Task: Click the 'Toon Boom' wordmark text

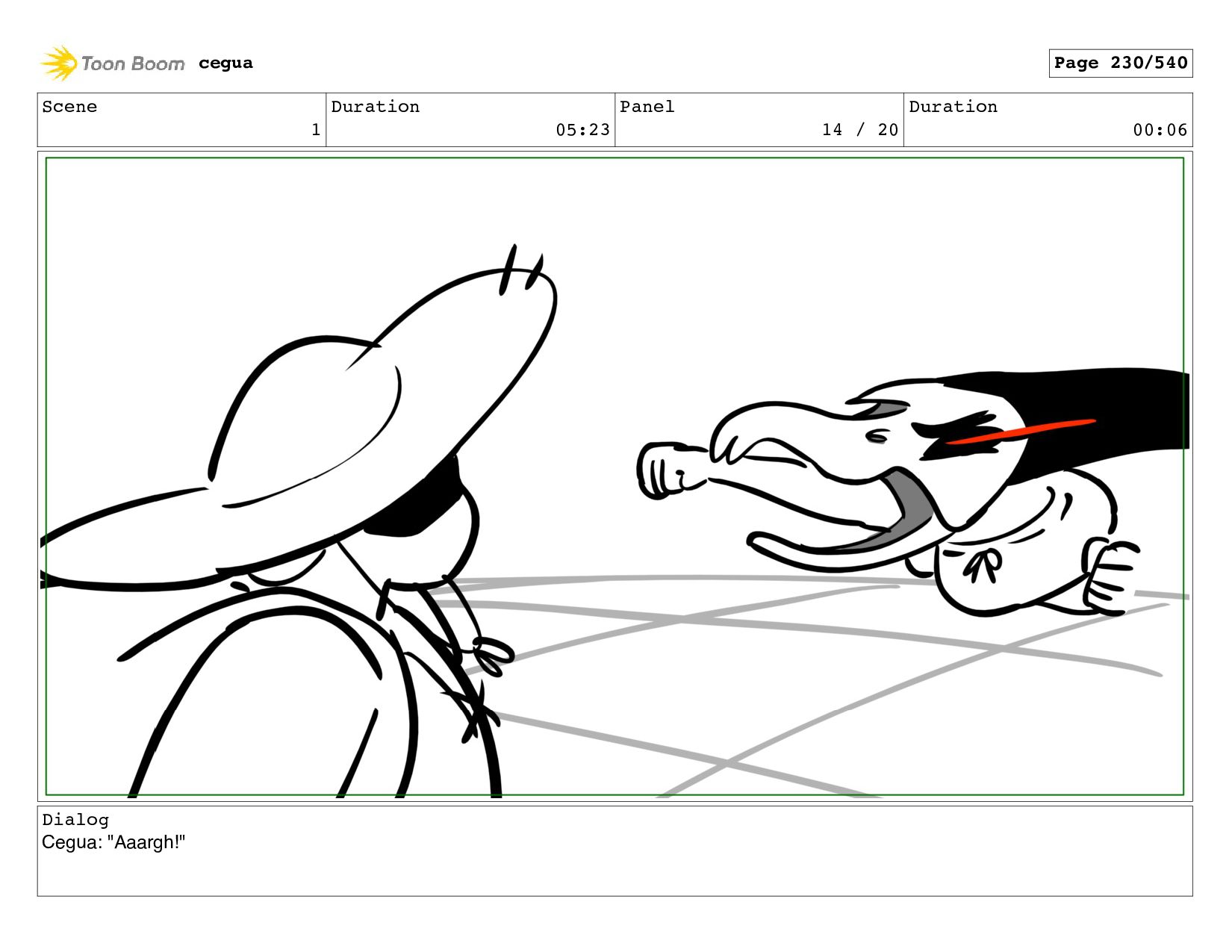Action: (133, 63)
